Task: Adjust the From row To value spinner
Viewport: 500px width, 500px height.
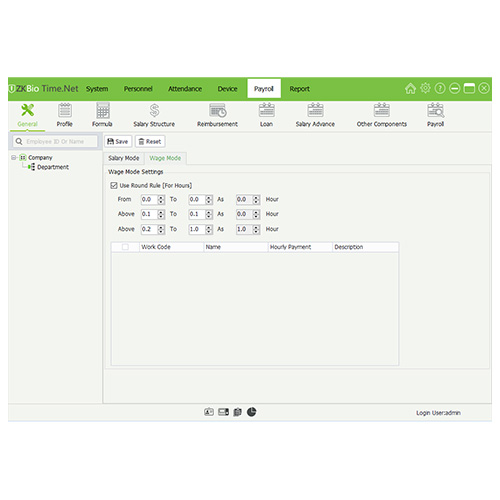Action: tap(209, 199)
